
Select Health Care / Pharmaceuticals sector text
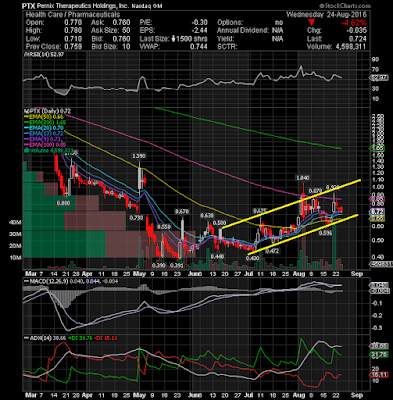[72, 15]
